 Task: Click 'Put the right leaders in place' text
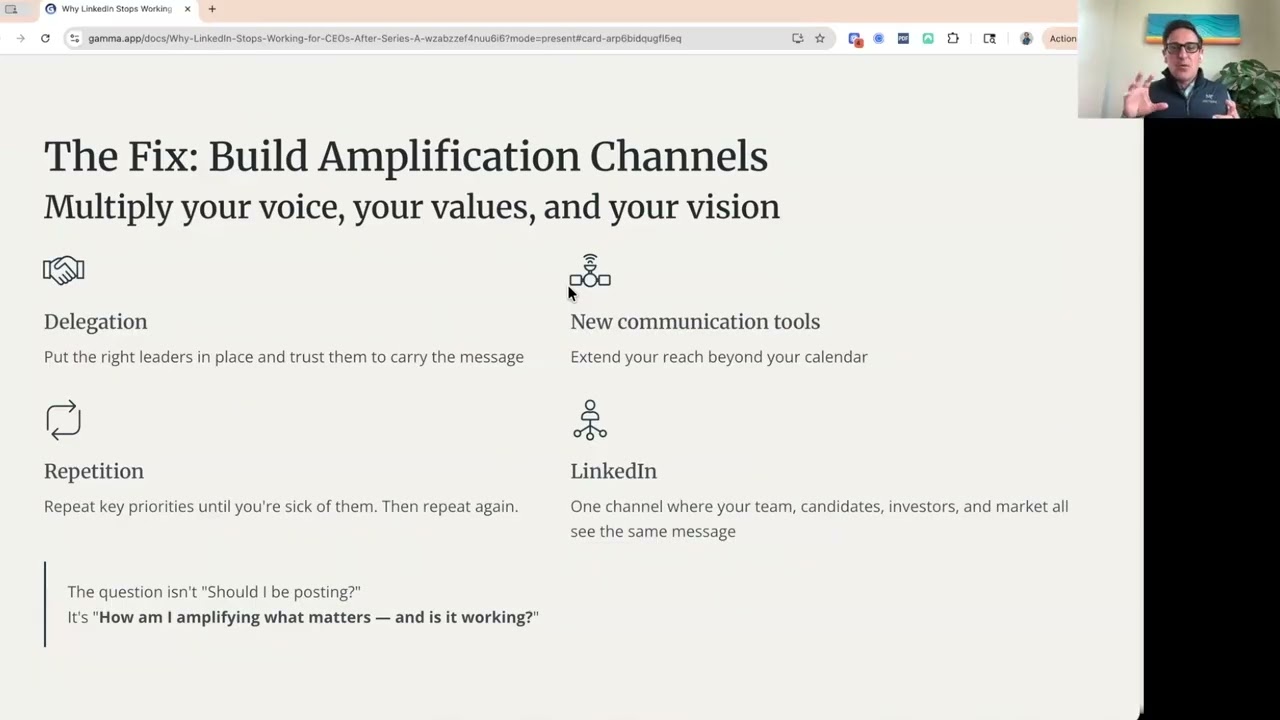tap(284, 357)
